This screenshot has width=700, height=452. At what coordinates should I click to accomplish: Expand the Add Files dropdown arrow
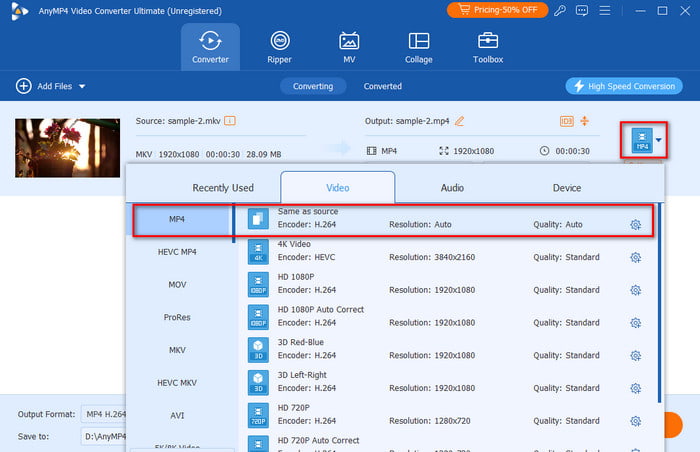pos(82,86)
